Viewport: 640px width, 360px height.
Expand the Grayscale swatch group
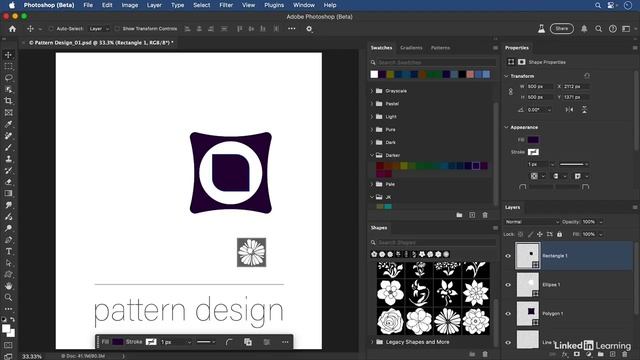pos(372,91)
